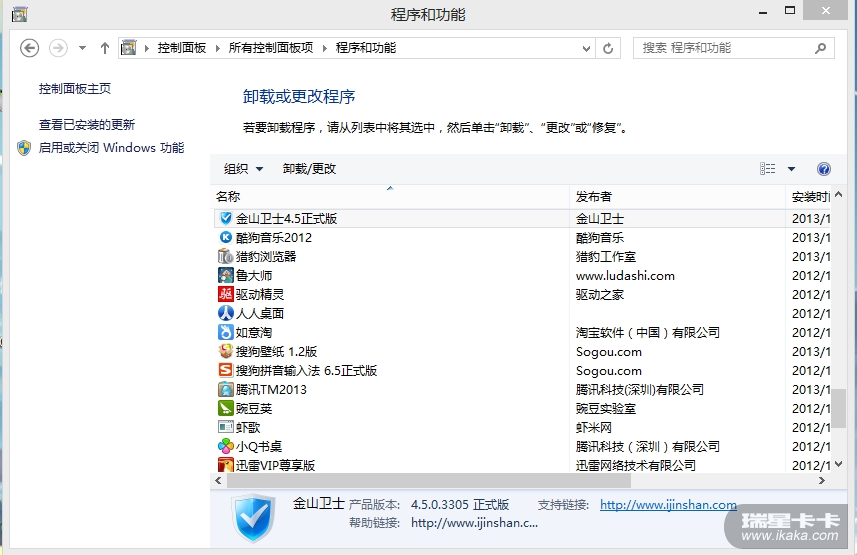Click 所有控制面板项 in the breadcrumb
This screenshot has width=857, height=555.
tap(271, 48)
